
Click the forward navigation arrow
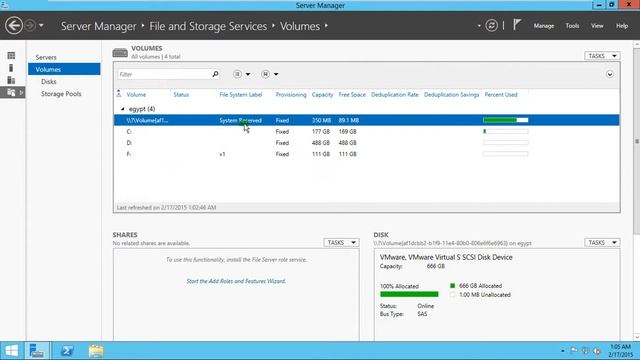(30, 26)
